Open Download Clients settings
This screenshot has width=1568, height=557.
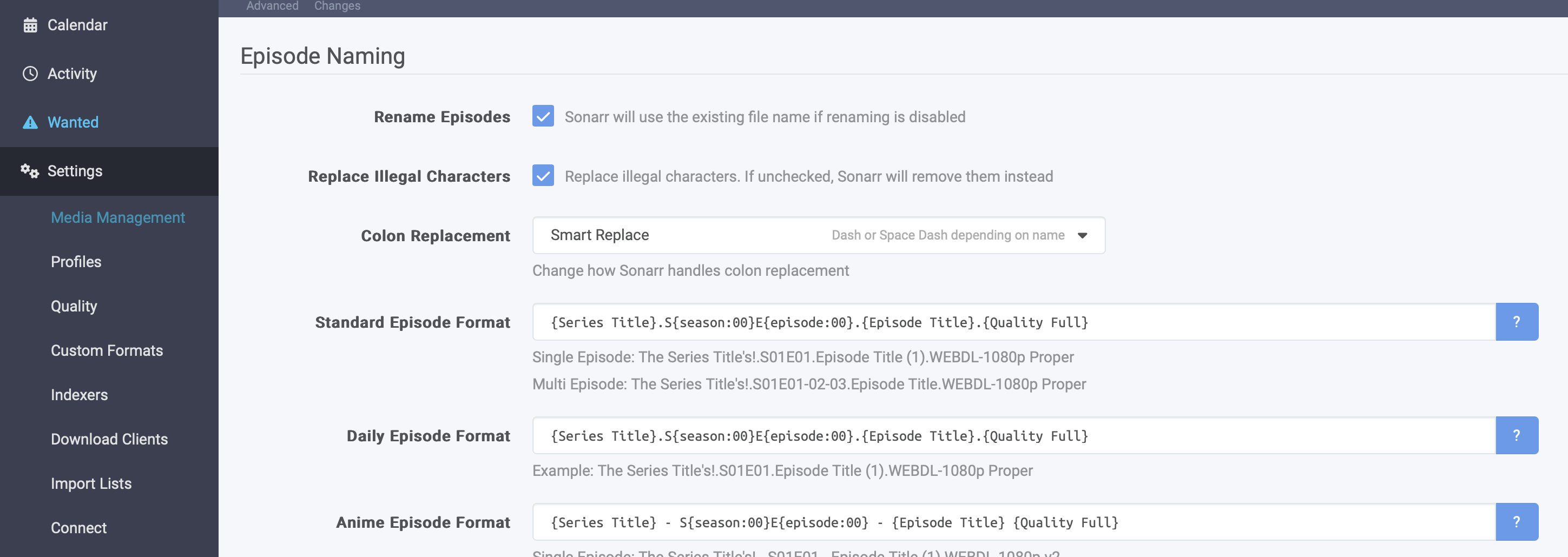[109, 439]
